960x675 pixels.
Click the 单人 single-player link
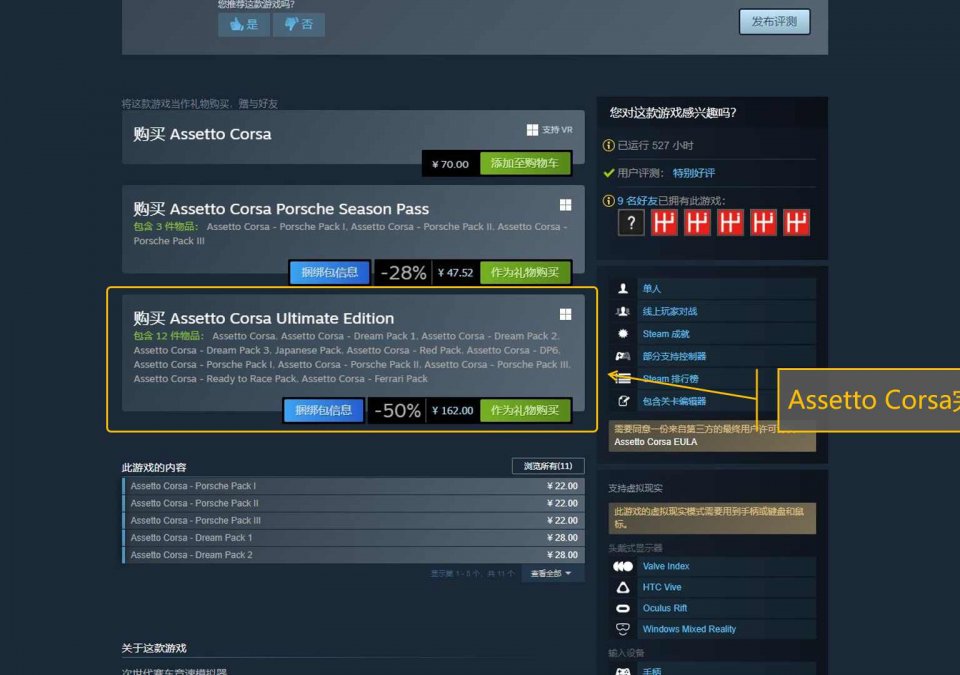[651, 288]
